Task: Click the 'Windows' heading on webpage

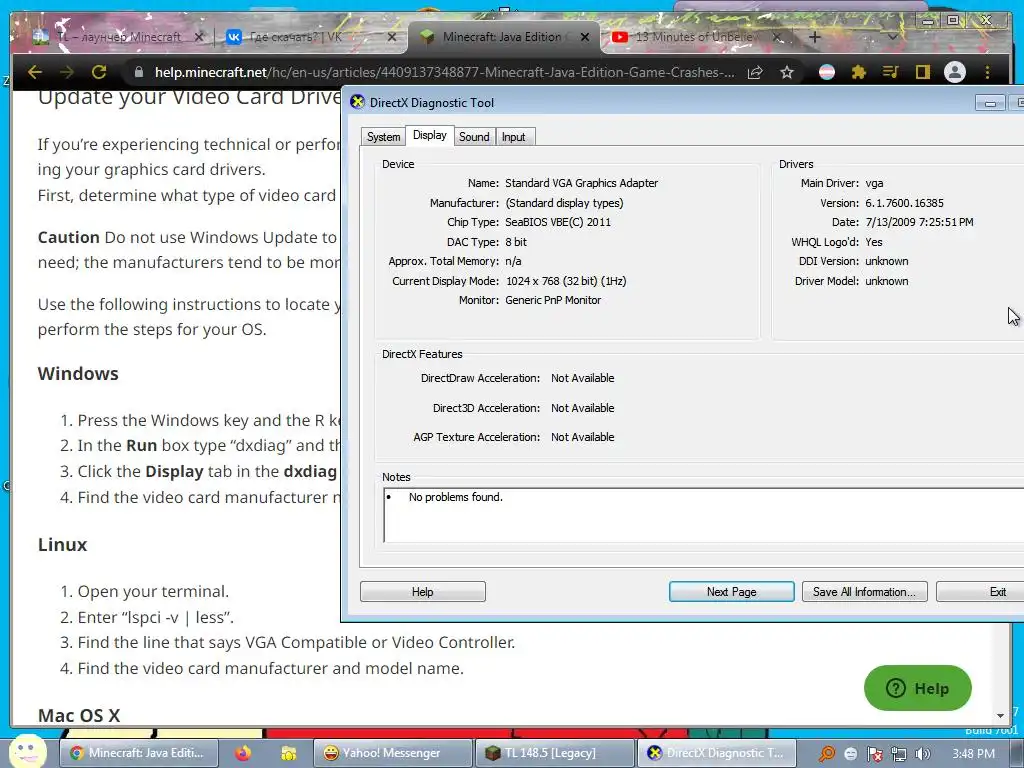Action: 78,374
